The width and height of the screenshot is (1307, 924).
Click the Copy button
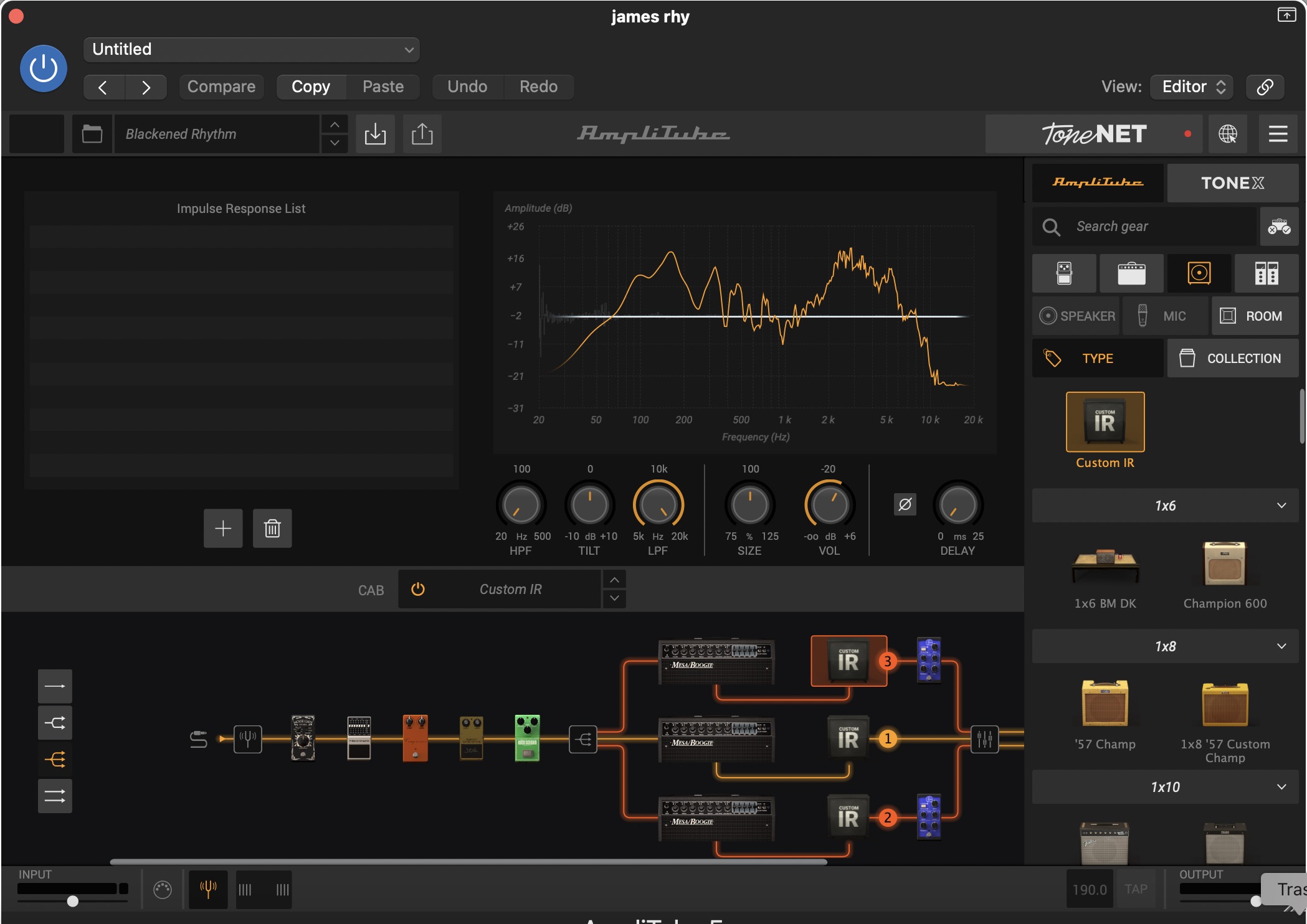click(311, 87)
